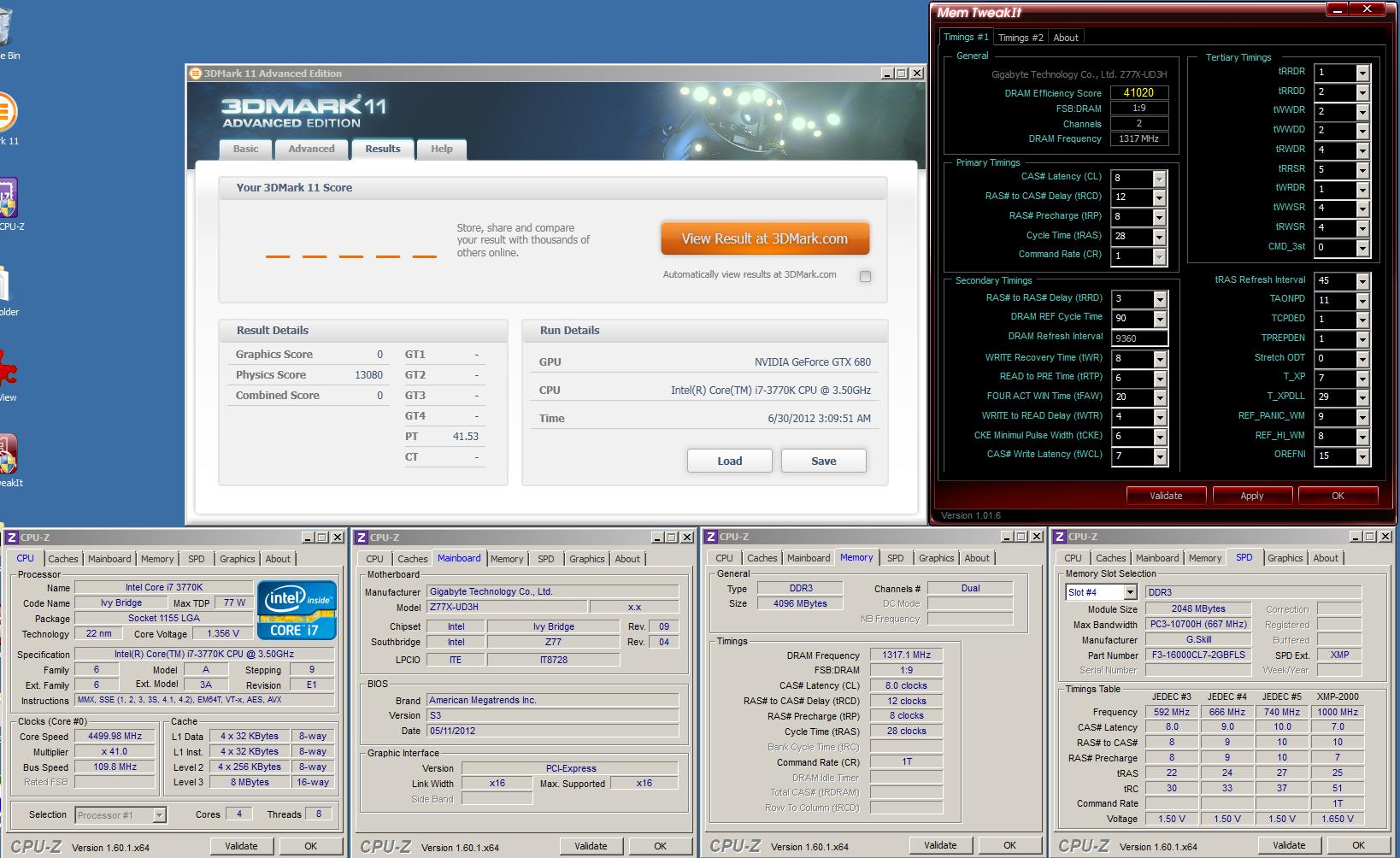This screenshot has height=858, width=1400.
Task: Select Graphics tab in the SPD CPU-Z window
Action: 1285,558
